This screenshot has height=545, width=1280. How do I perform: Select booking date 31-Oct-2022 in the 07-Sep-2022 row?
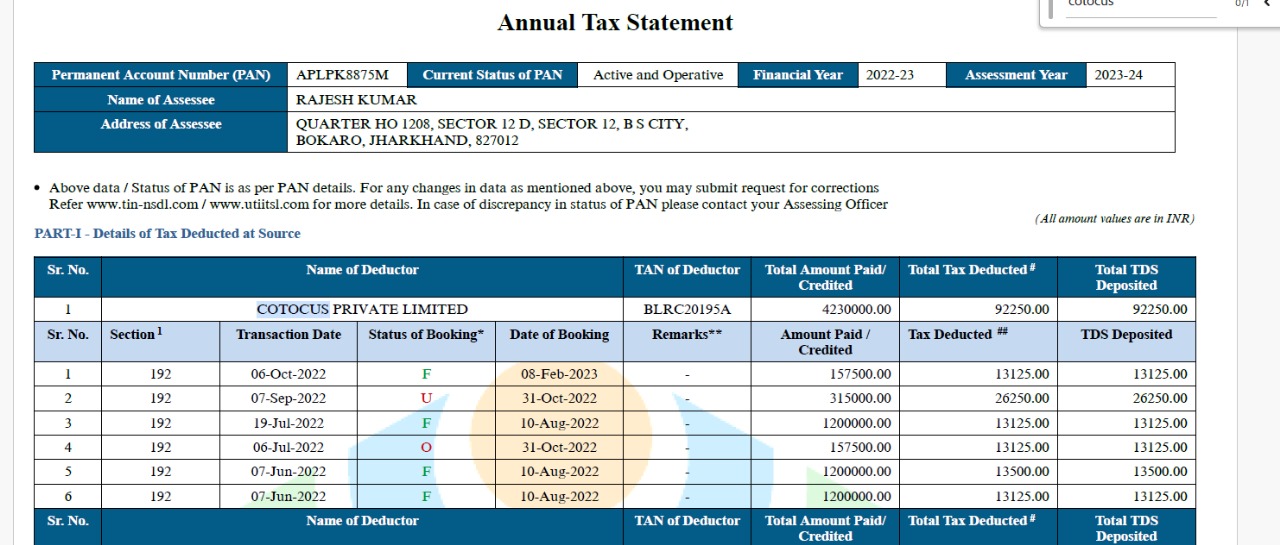tap(559, 398)
